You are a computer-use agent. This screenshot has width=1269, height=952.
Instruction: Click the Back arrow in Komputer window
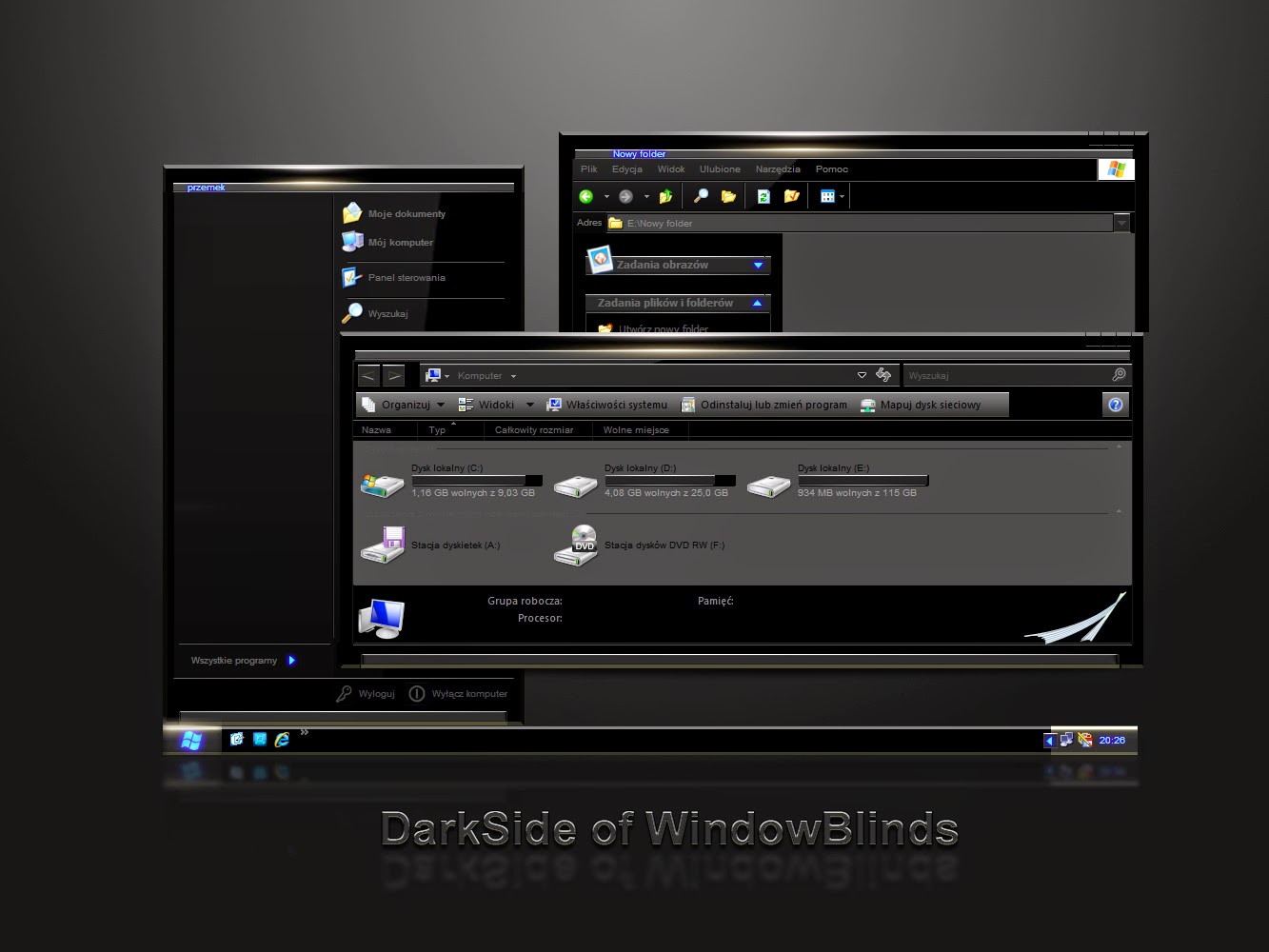tap(368, 376)
